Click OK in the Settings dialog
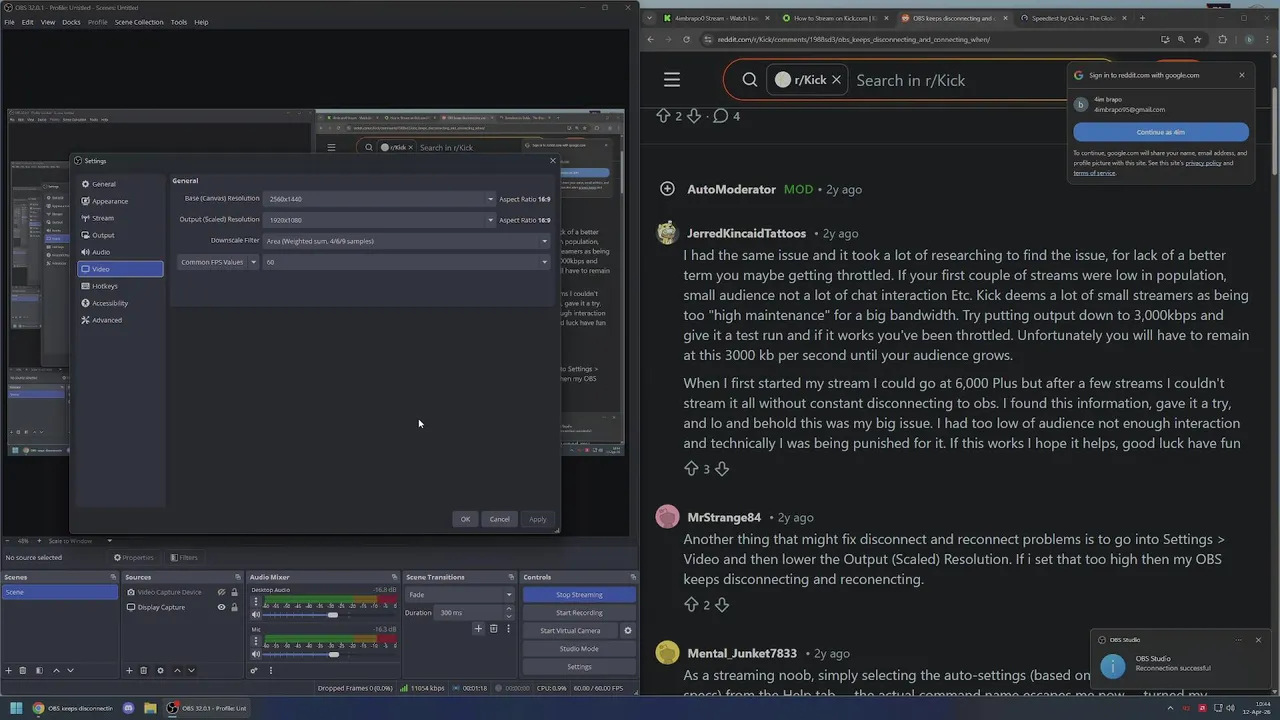The height and width of the screenshot is (720, 1280). pyautogui.click(x=465, y=519)
